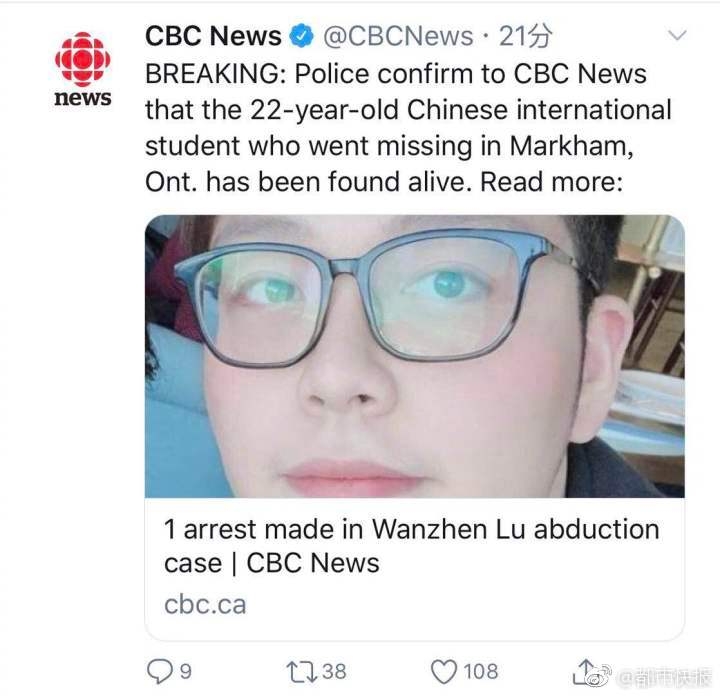The height and width of the screenshot is (696, 720).
Task: Open the CBC News display name
Action: tap(213, 36)
